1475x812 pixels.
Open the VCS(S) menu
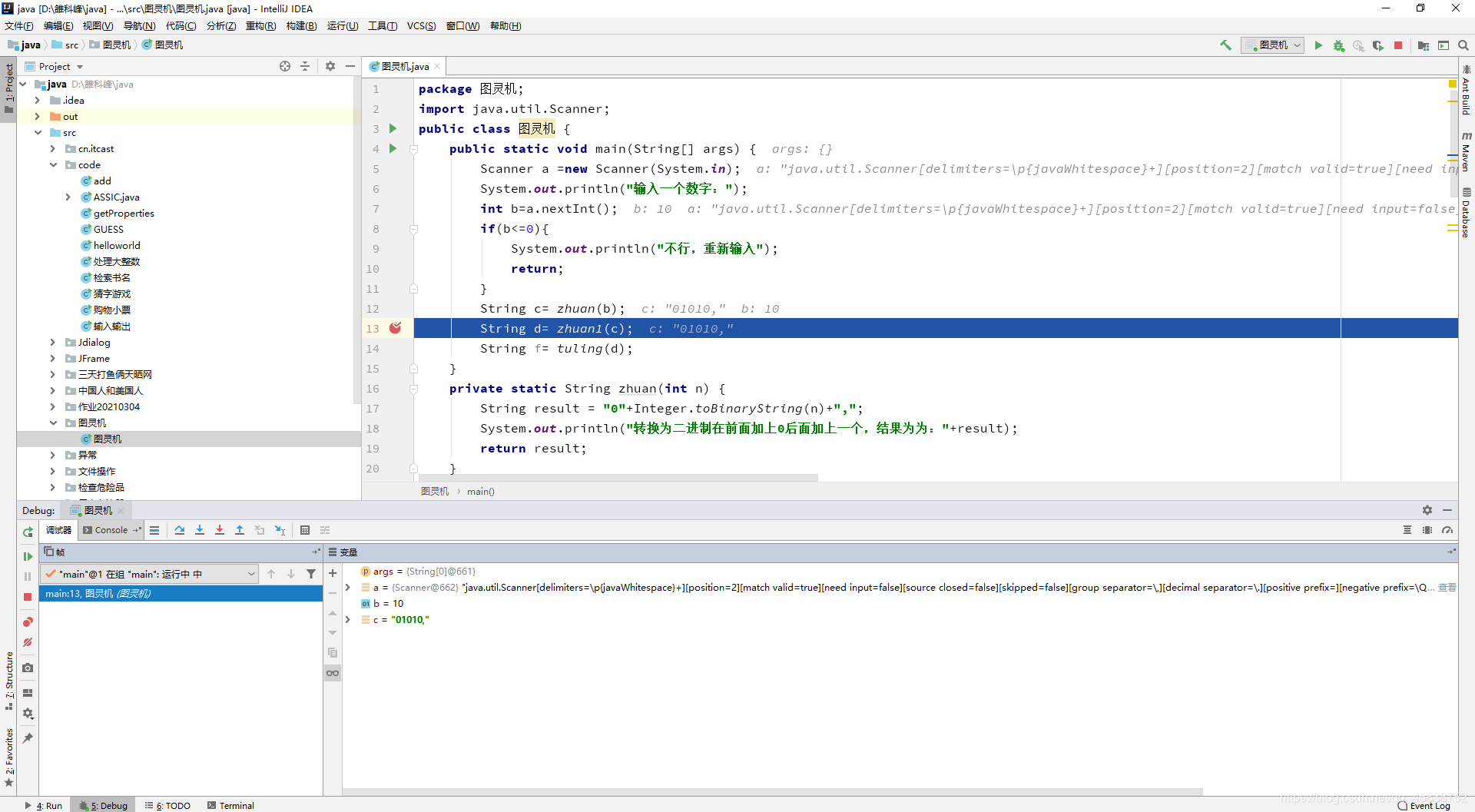[421, 26]
